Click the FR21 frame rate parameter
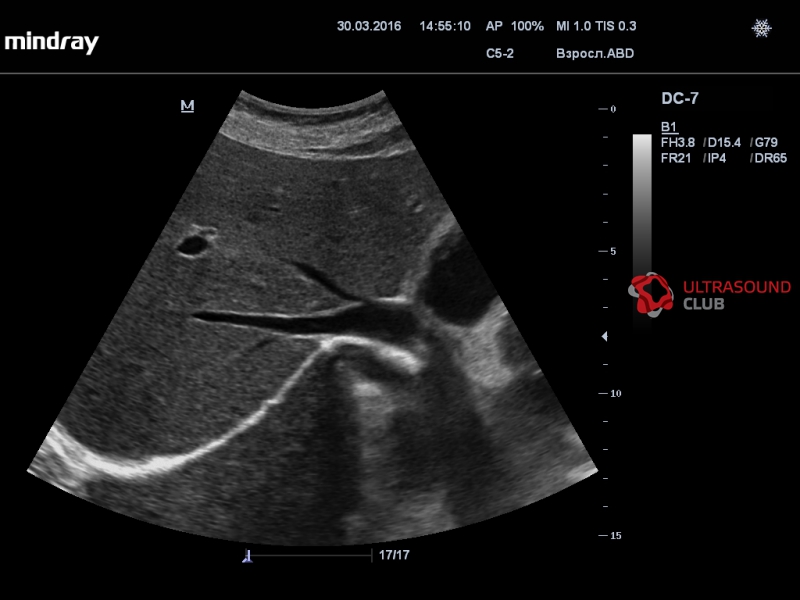Screen dimensions: 800x600 (676, 158)
